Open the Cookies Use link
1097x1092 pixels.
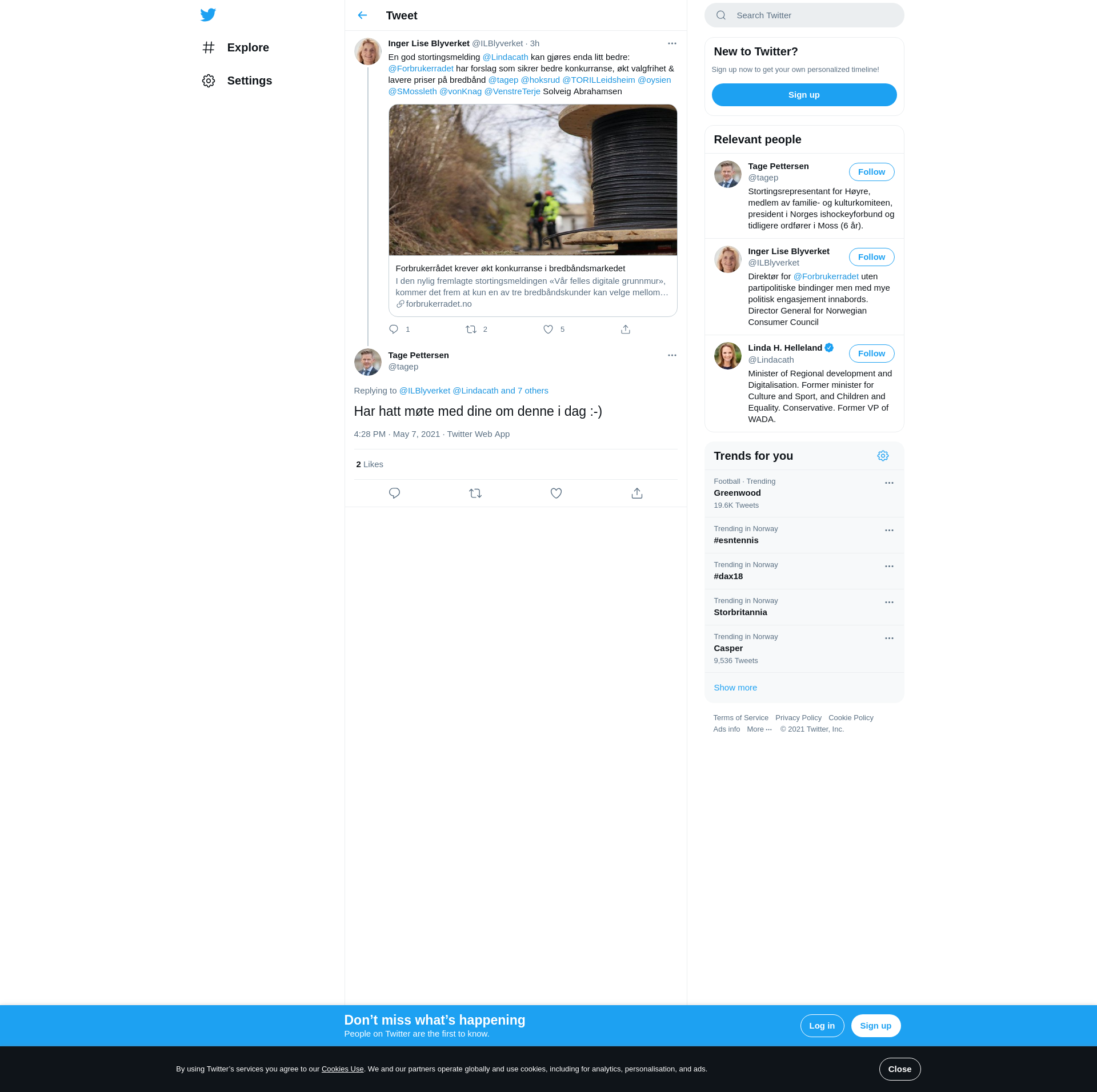click(x=342, y=1069)
